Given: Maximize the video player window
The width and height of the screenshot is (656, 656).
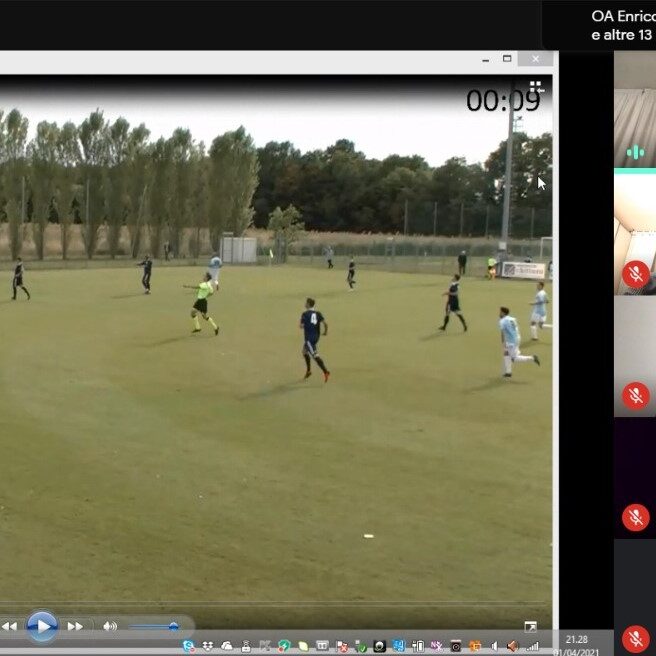Looking at the screenshot, I should [x=507, y=59].
